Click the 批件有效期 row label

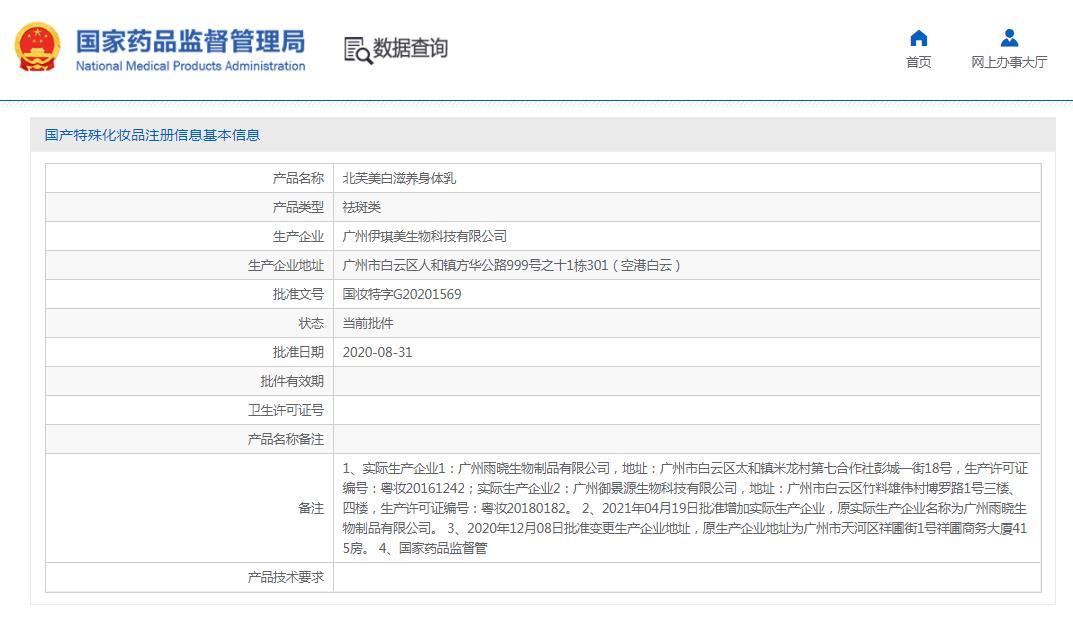click(x=292, y=381)
